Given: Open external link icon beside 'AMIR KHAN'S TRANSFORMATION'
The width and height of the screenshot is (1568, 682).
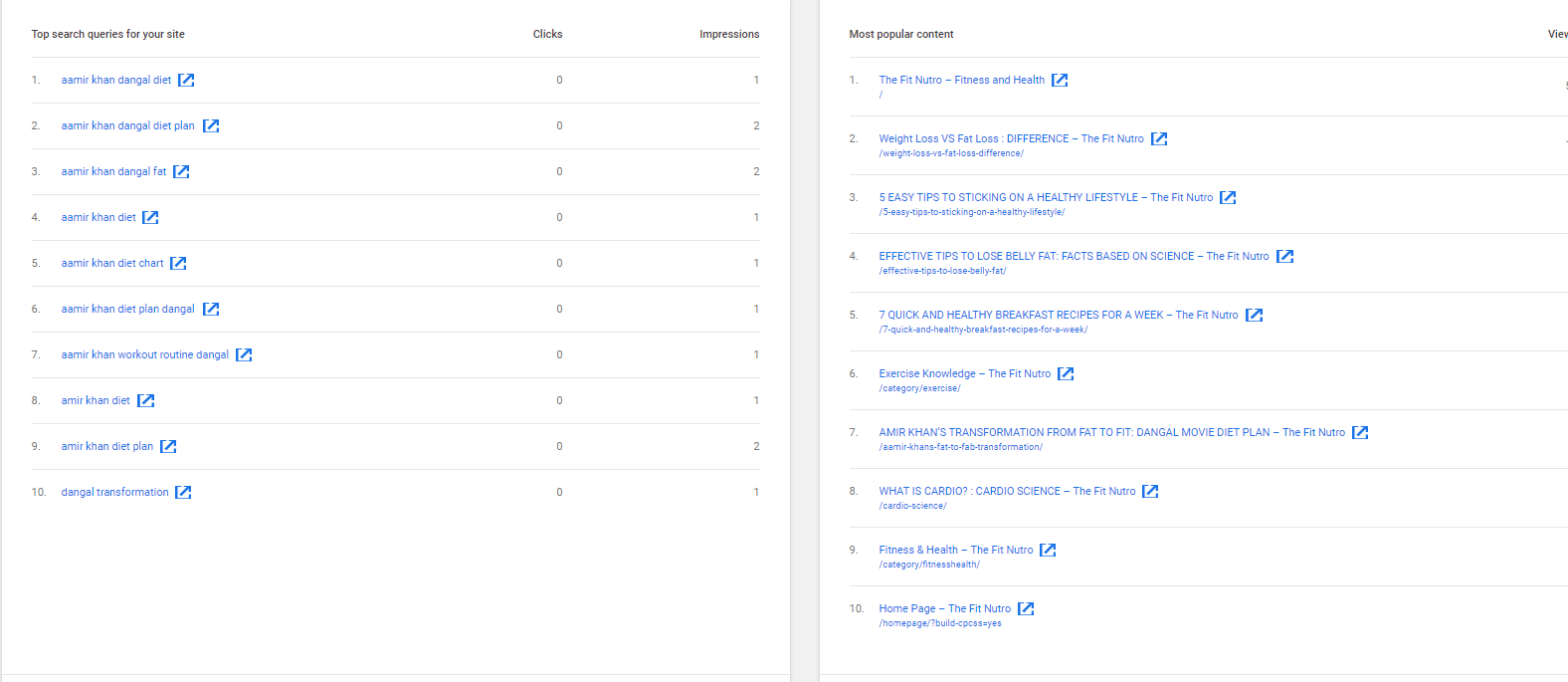Looking at the screenshot, I should [1360, 432].
